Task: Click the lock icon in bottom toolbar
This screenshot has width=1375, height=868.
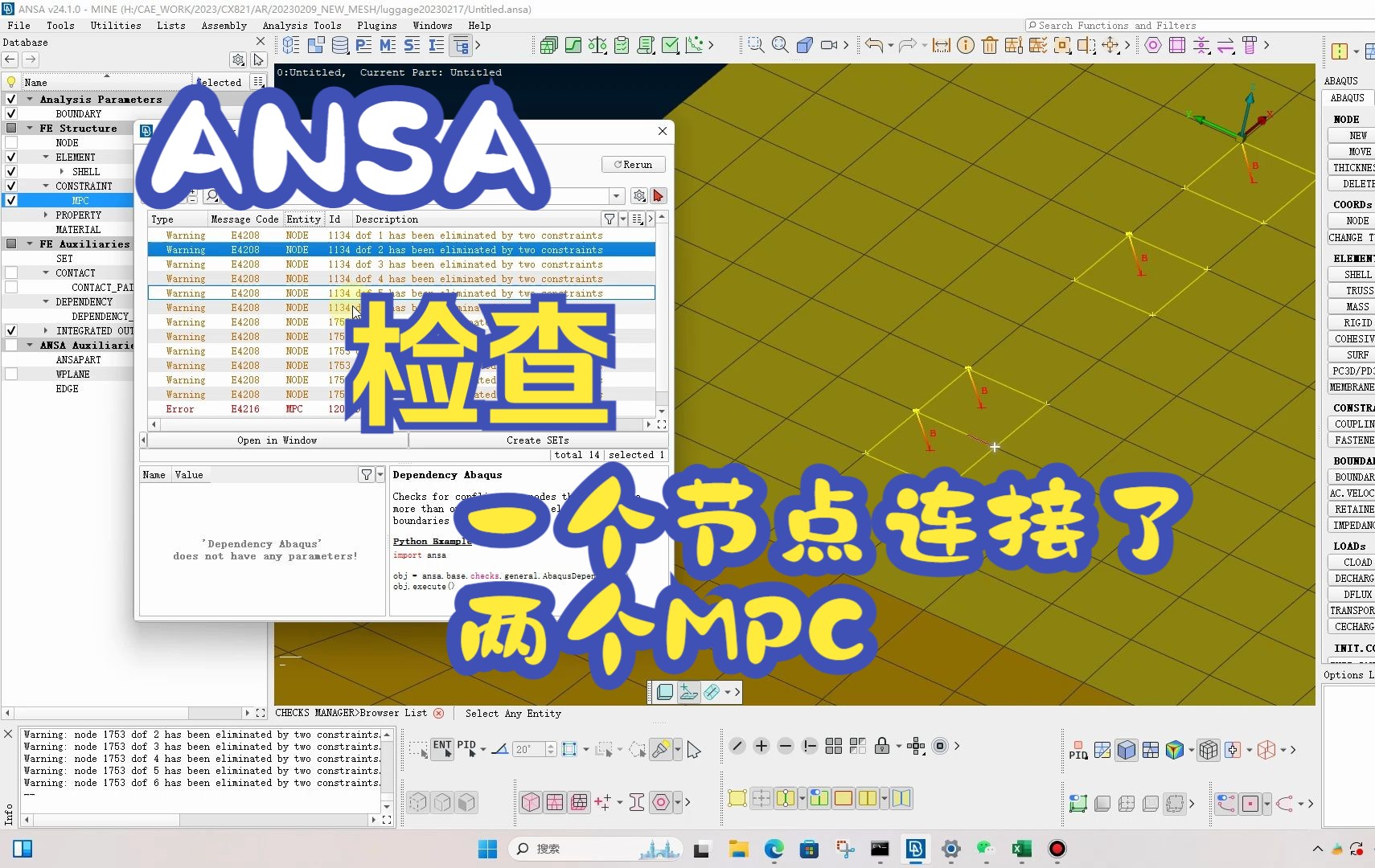Action: (882, 746)
